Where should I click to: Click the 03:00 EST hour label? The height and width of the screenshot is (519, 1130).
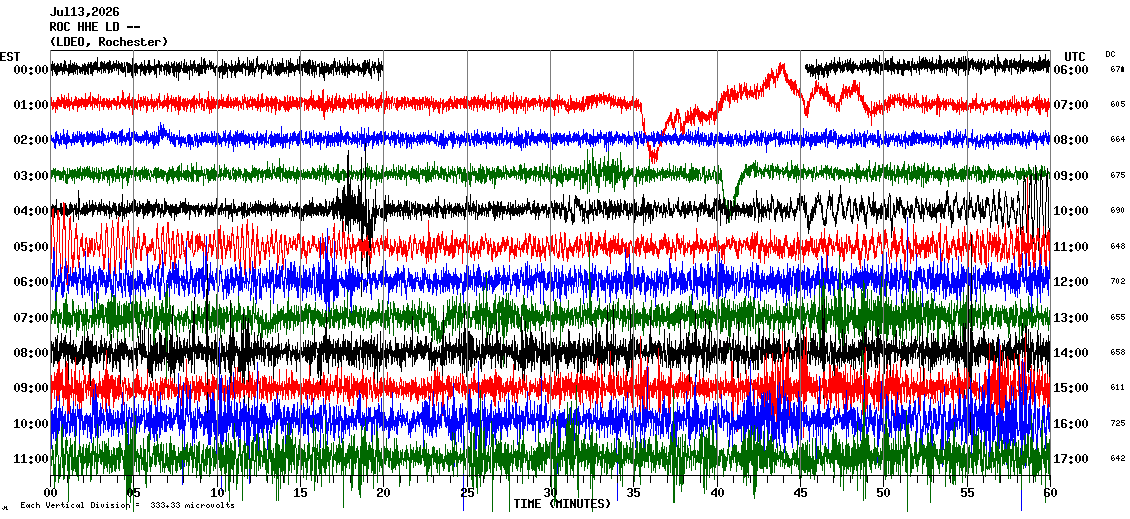[31, 176]
